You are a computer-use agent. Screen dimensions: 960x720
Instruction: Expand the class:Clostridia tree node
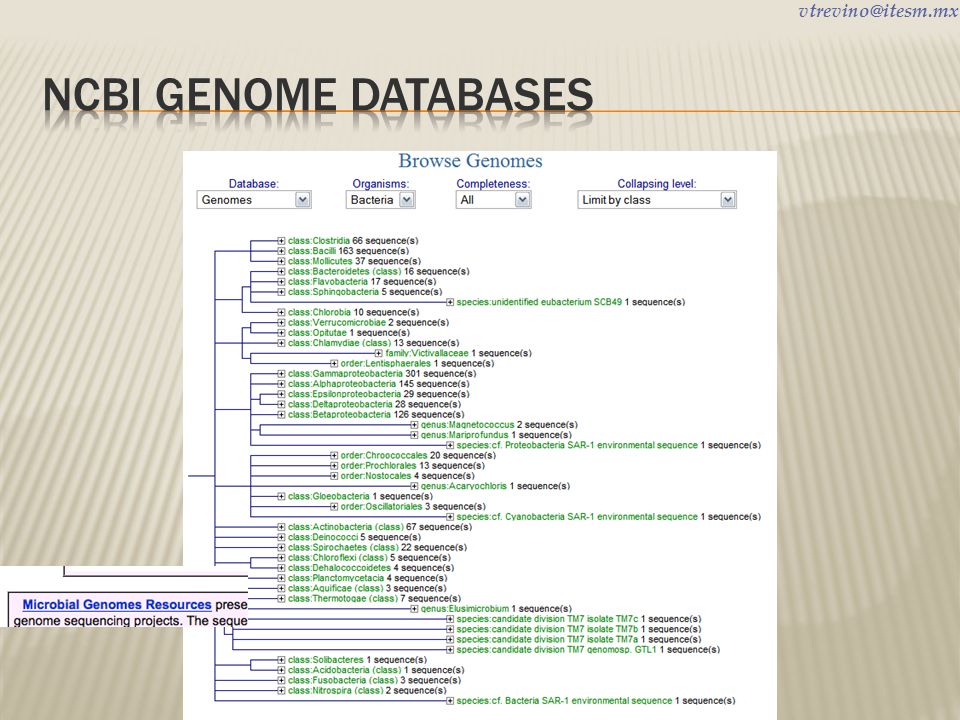(281, 241)
